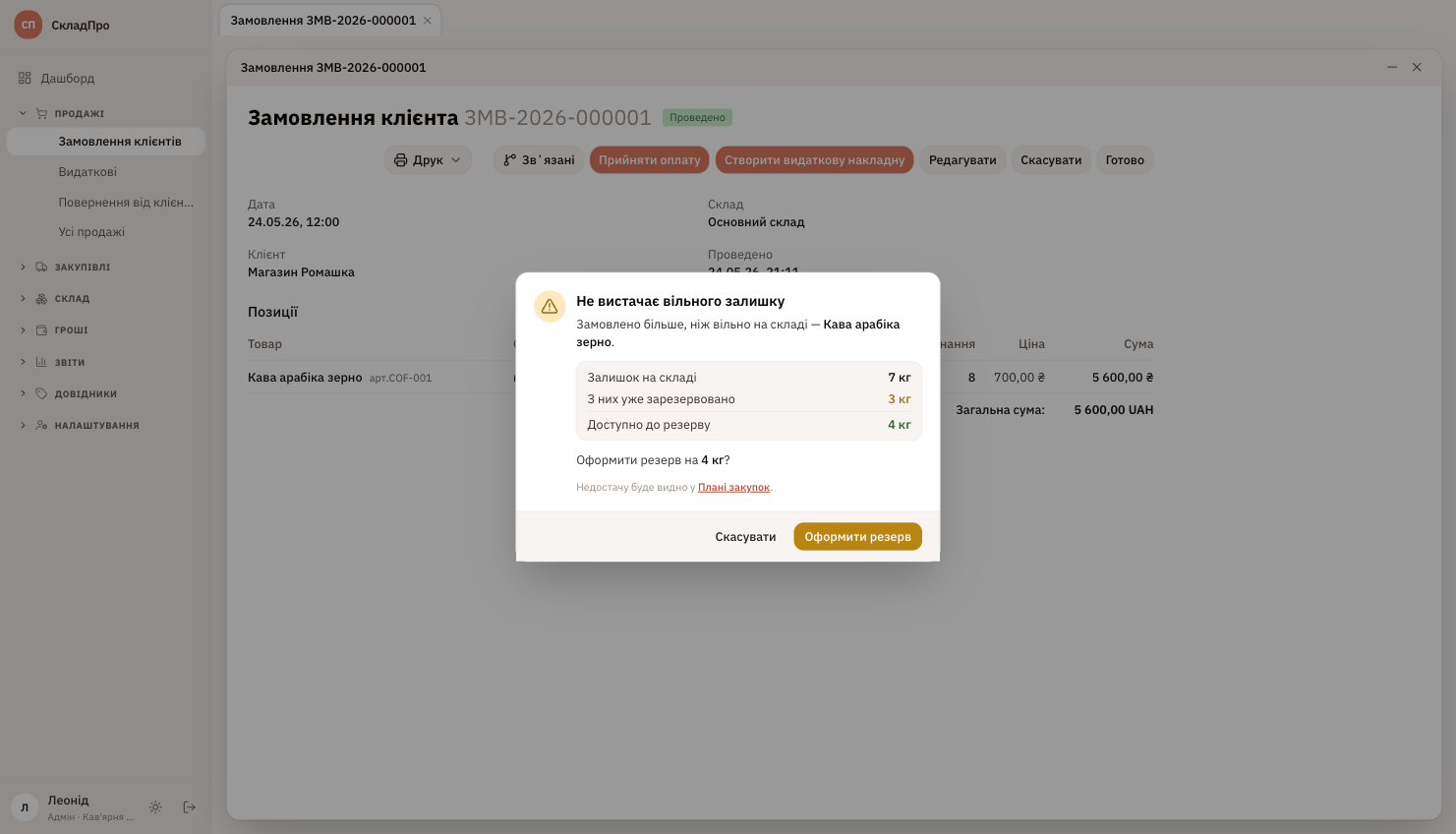
Task: Click the Позиції section heading
Action: (x=272, y=312)
